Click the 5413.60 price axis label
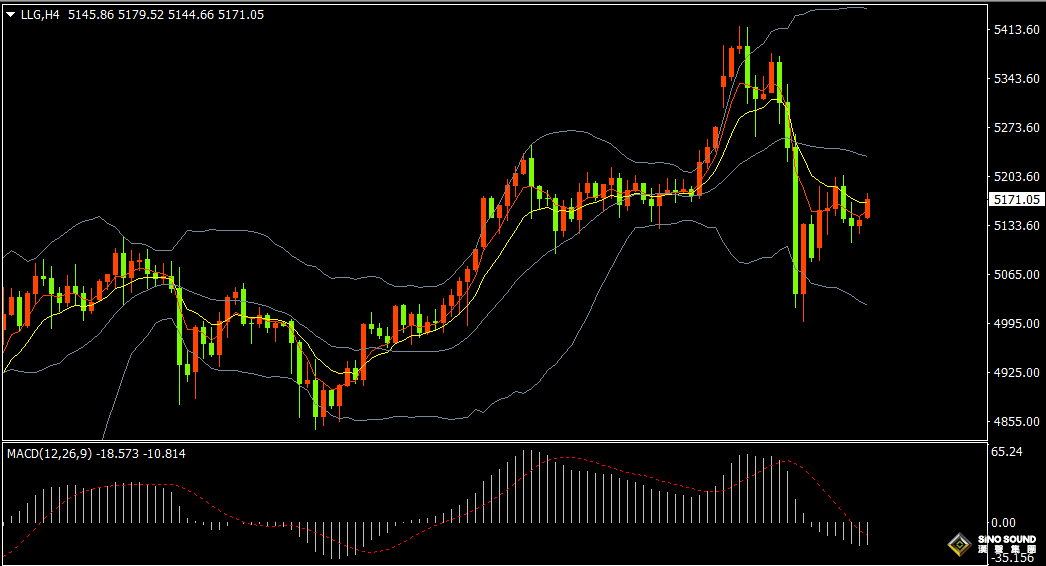The height and width of the screenshot is (566, 1046). pos(1015,30)
